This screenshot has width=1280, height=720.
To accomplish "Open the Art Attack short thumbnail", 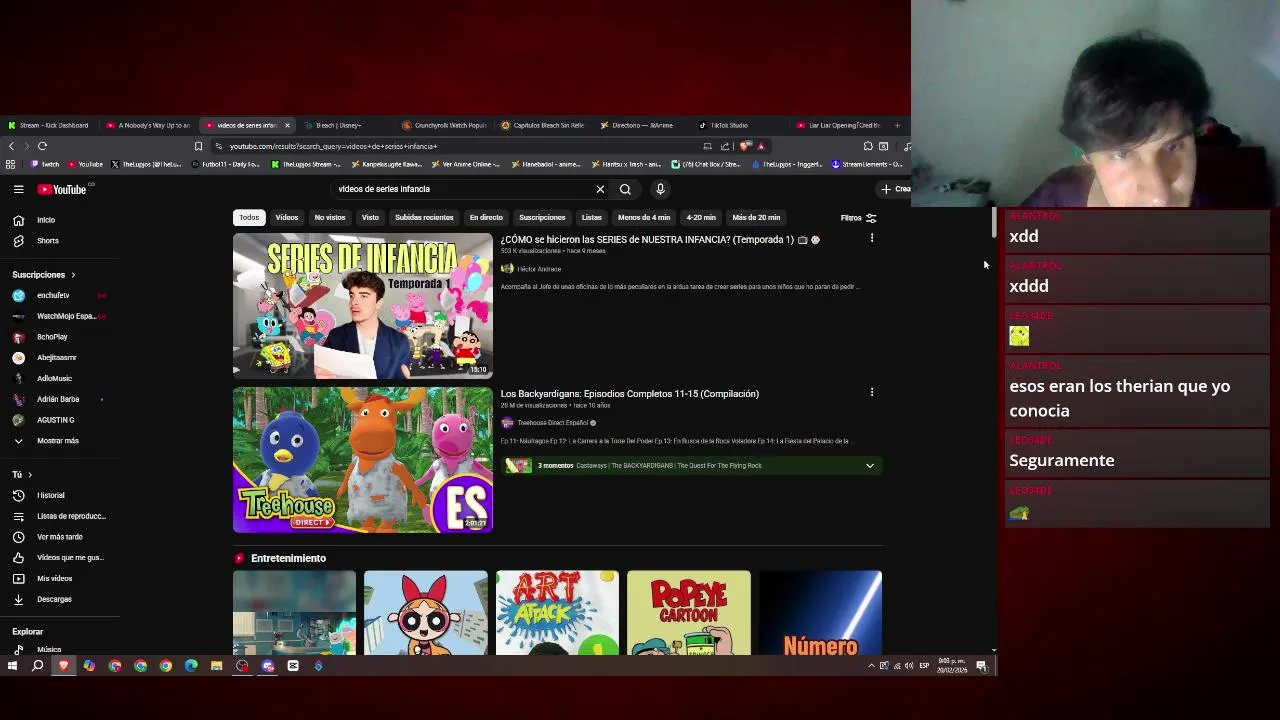I will tap(557, 613).
